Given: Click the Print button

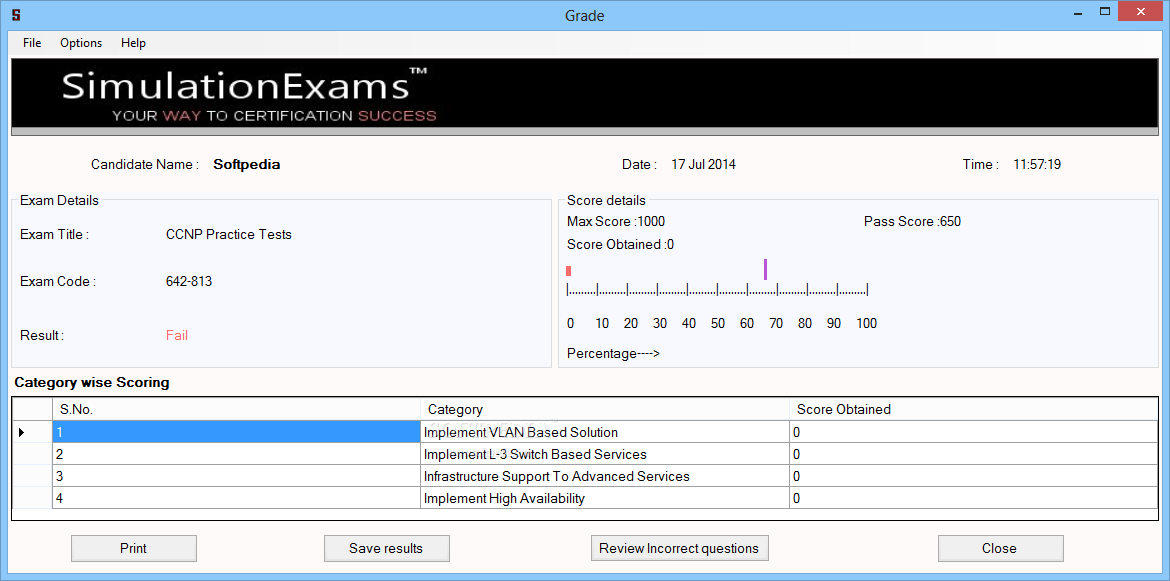Looking at the screenshot, I should [134, 548].
